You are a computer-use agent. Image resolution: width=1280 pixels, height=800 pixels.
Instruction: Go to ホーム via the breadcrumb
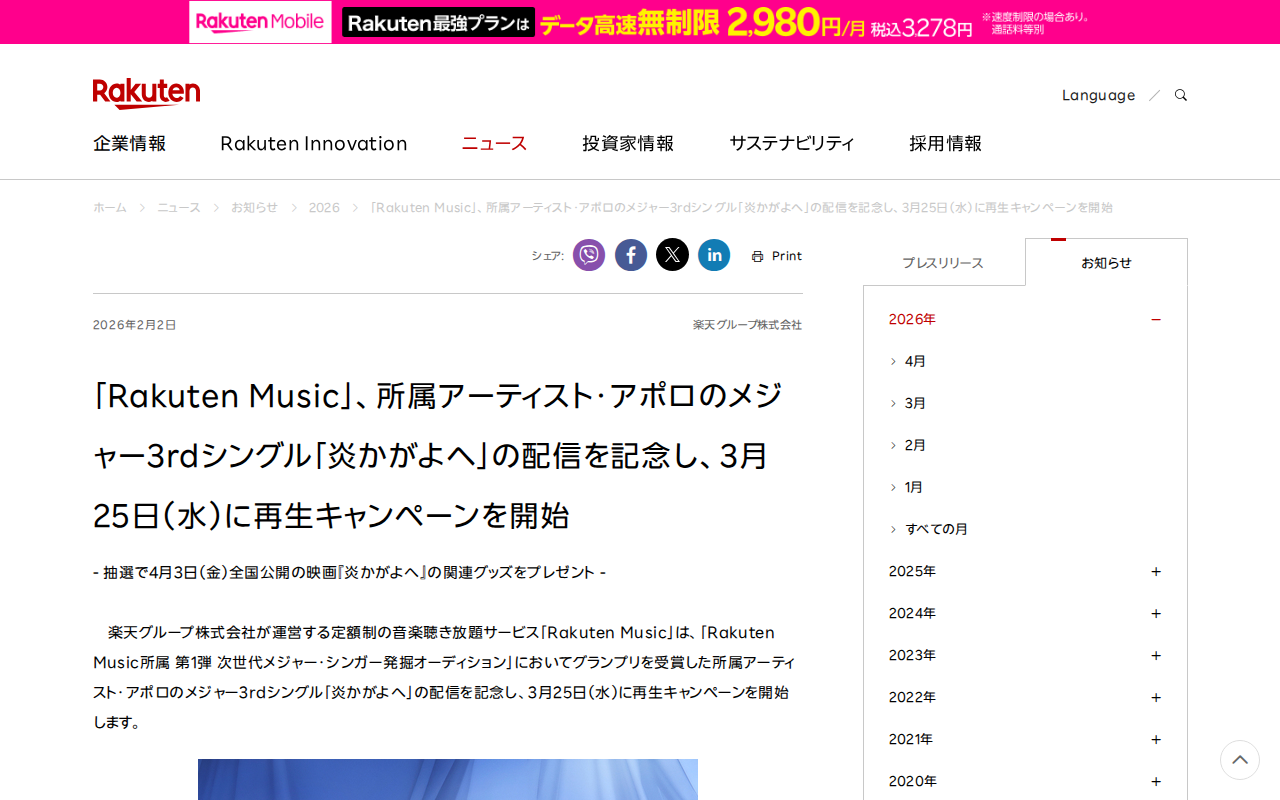pos(110,207)
